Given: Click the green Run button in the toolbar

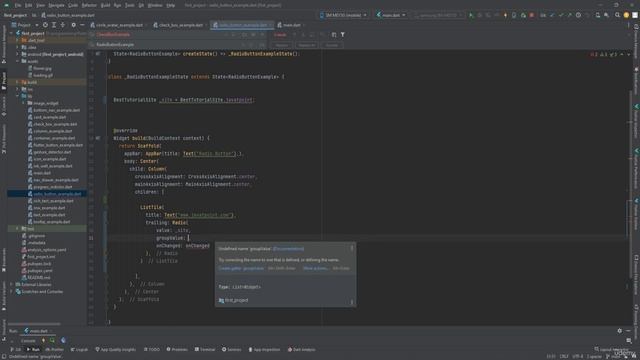Looking at the screenshot, I should pyautogui.click(x=471, y=15).
